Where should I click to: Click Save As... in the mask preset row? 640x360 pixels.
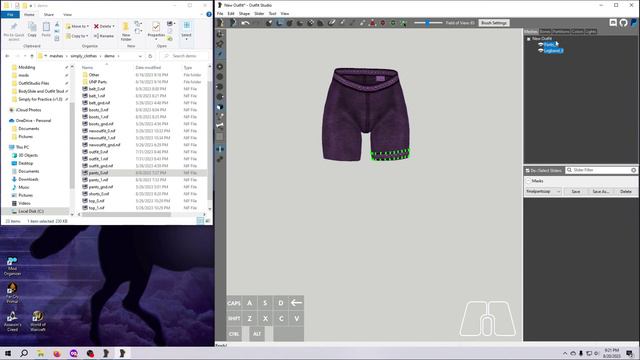[600, 191]
